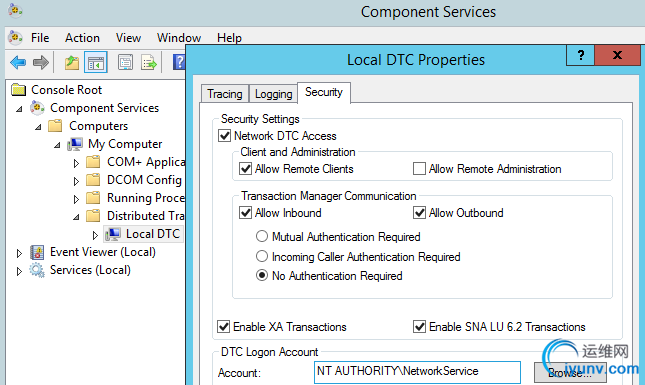The image size is (645, 385).
Task: Click the Account text field
Action: (x=417, y=372)
